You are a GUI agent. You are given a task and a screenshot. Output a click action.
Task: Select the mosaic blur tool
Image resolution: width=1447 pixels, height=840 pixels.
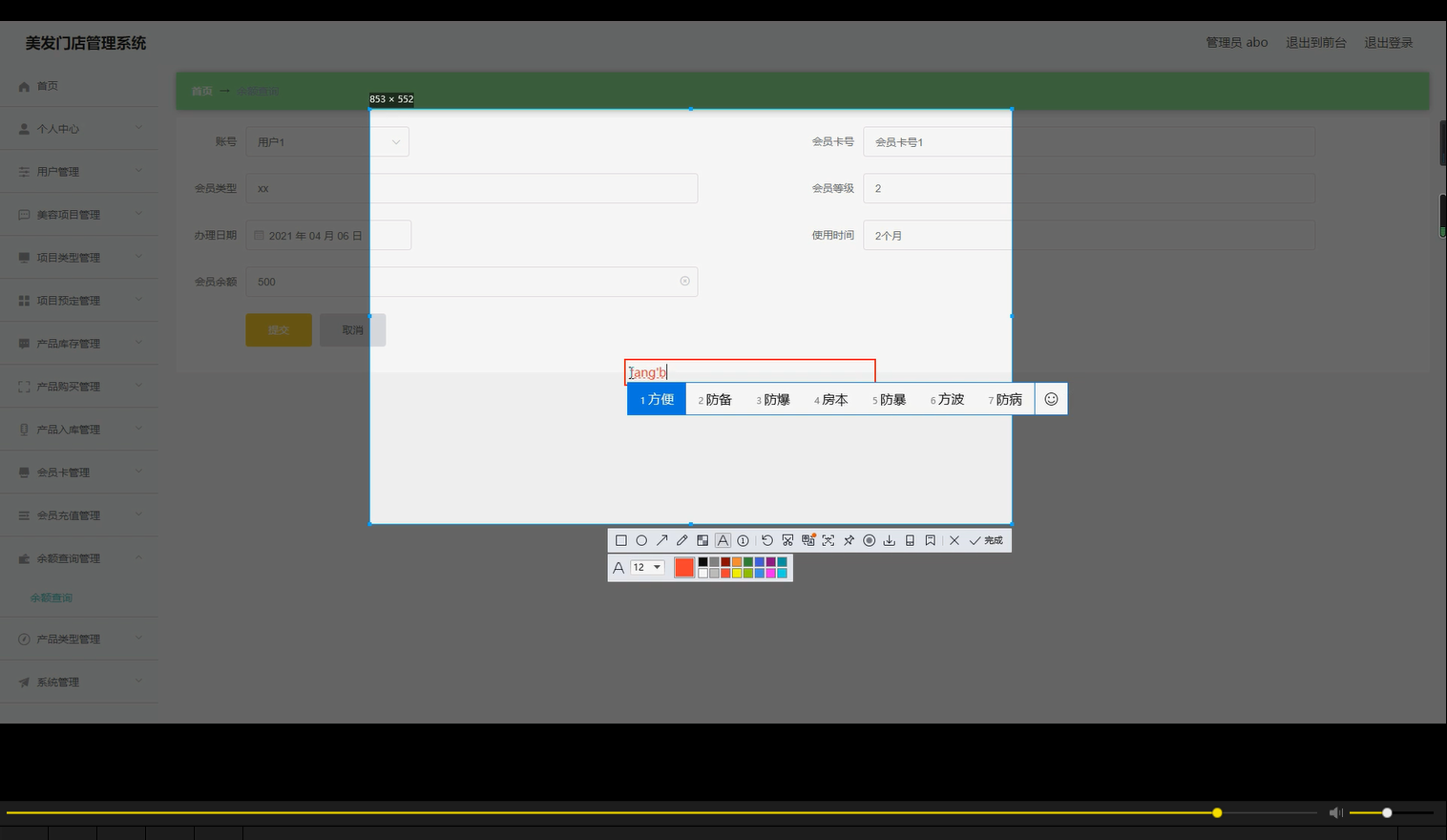(703, 540)
